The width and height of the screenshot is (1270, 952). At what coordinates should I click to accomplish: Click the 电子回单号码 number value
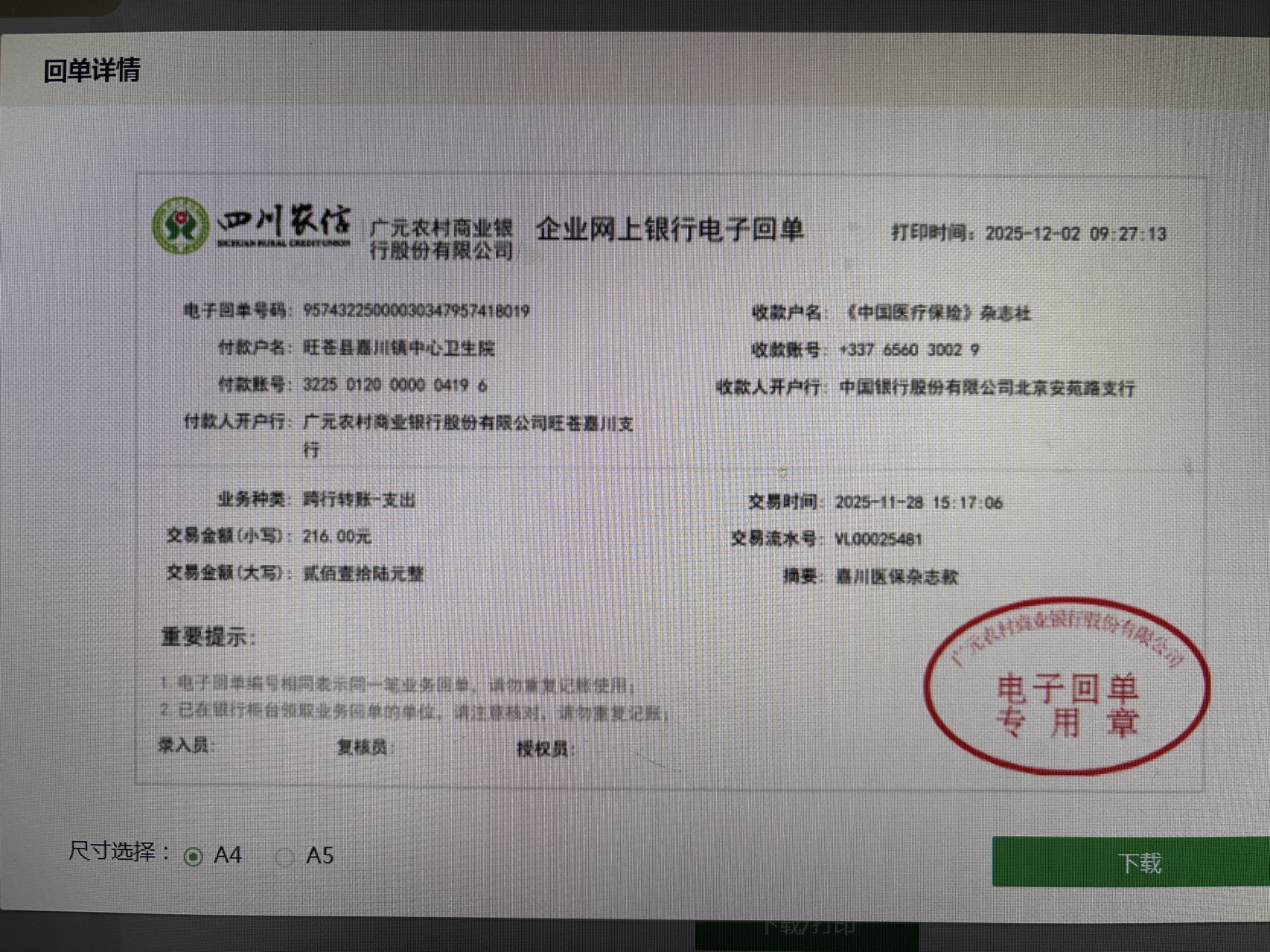(x=416, y=310)
